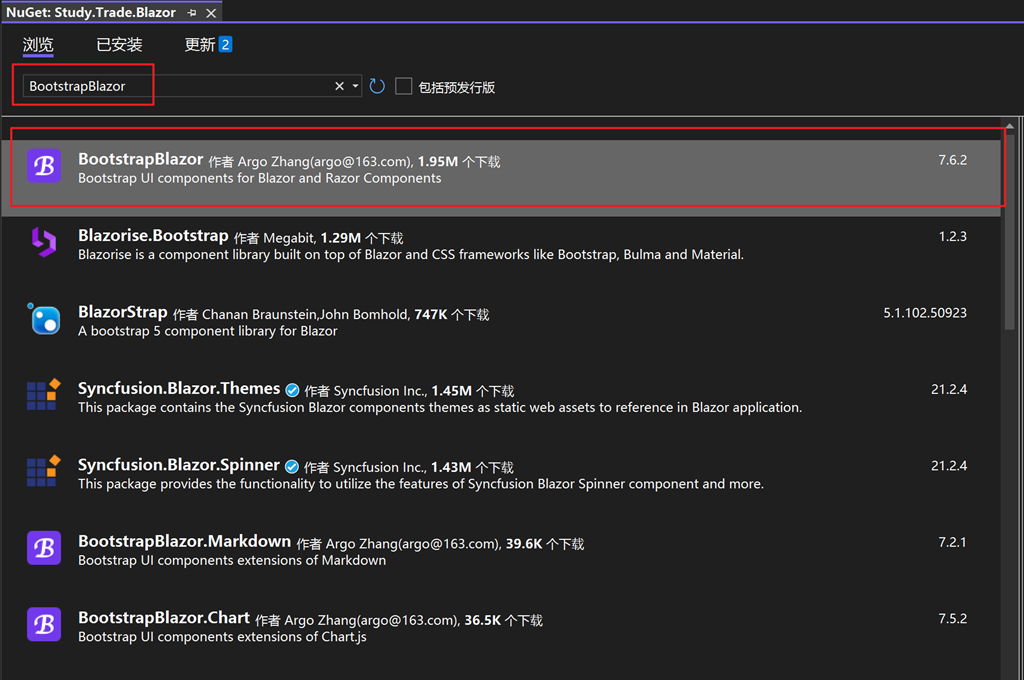
Task: Switch to the 浏览 tab
Action: (x=38, y=44)
